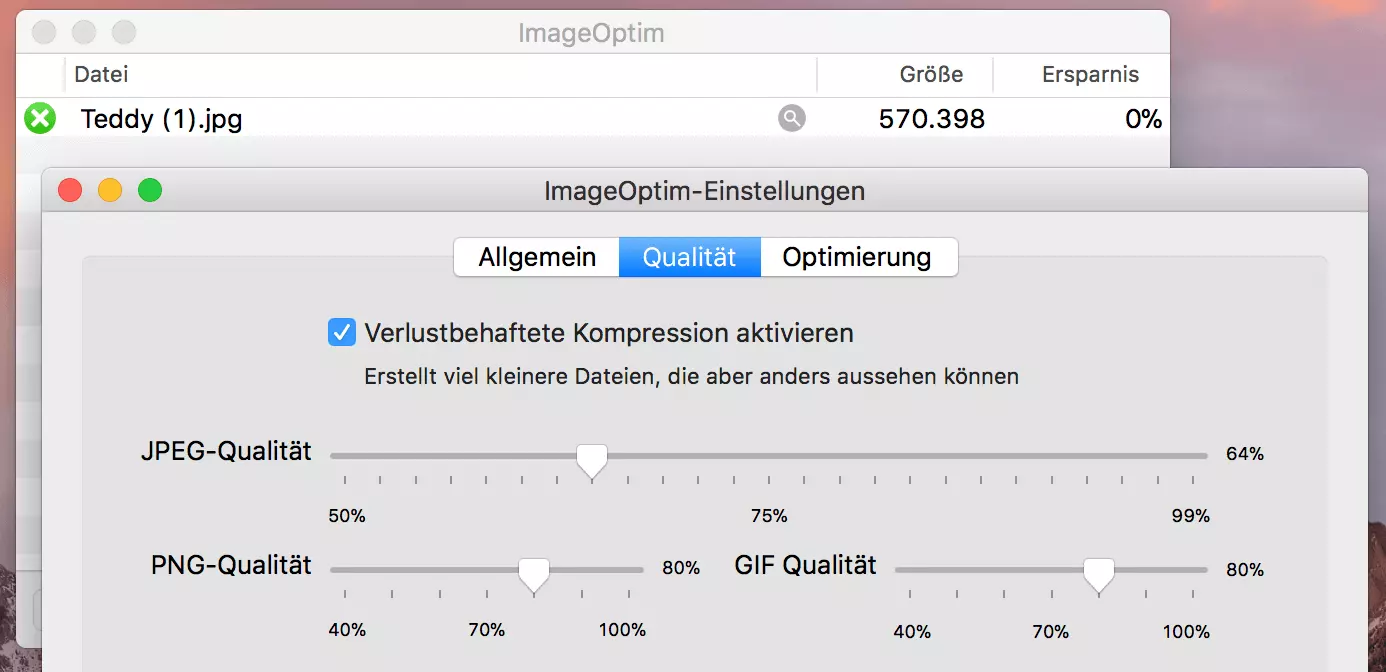Disable Verlustbehaftete Kompression aktivieren checkbox
Image resolution: width=1386 pixels, height=672 pixels.
tap(342, 332)
